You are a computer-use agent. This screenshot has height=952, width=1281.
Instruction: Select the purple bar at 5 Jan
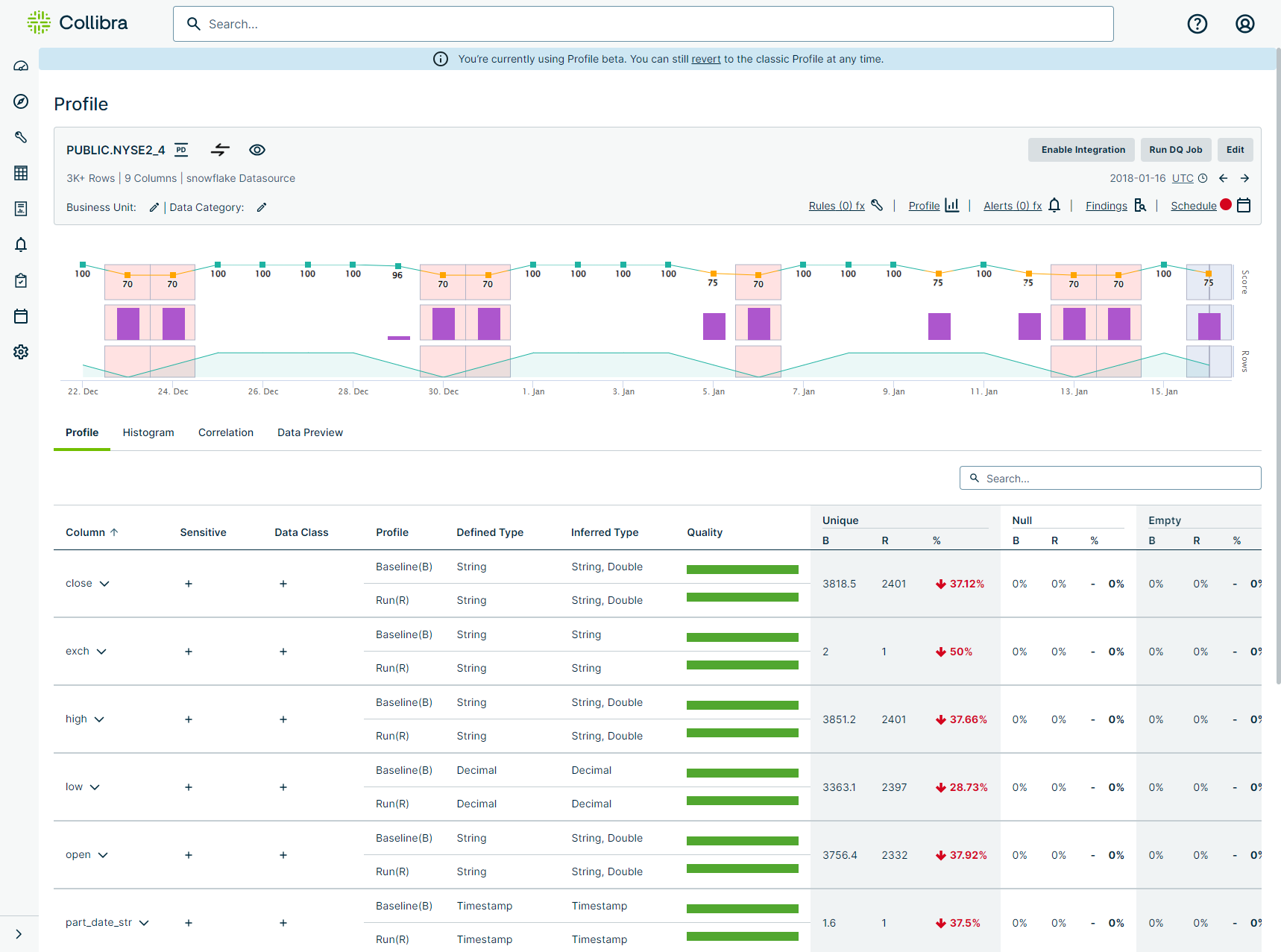[x=714, y=327]
